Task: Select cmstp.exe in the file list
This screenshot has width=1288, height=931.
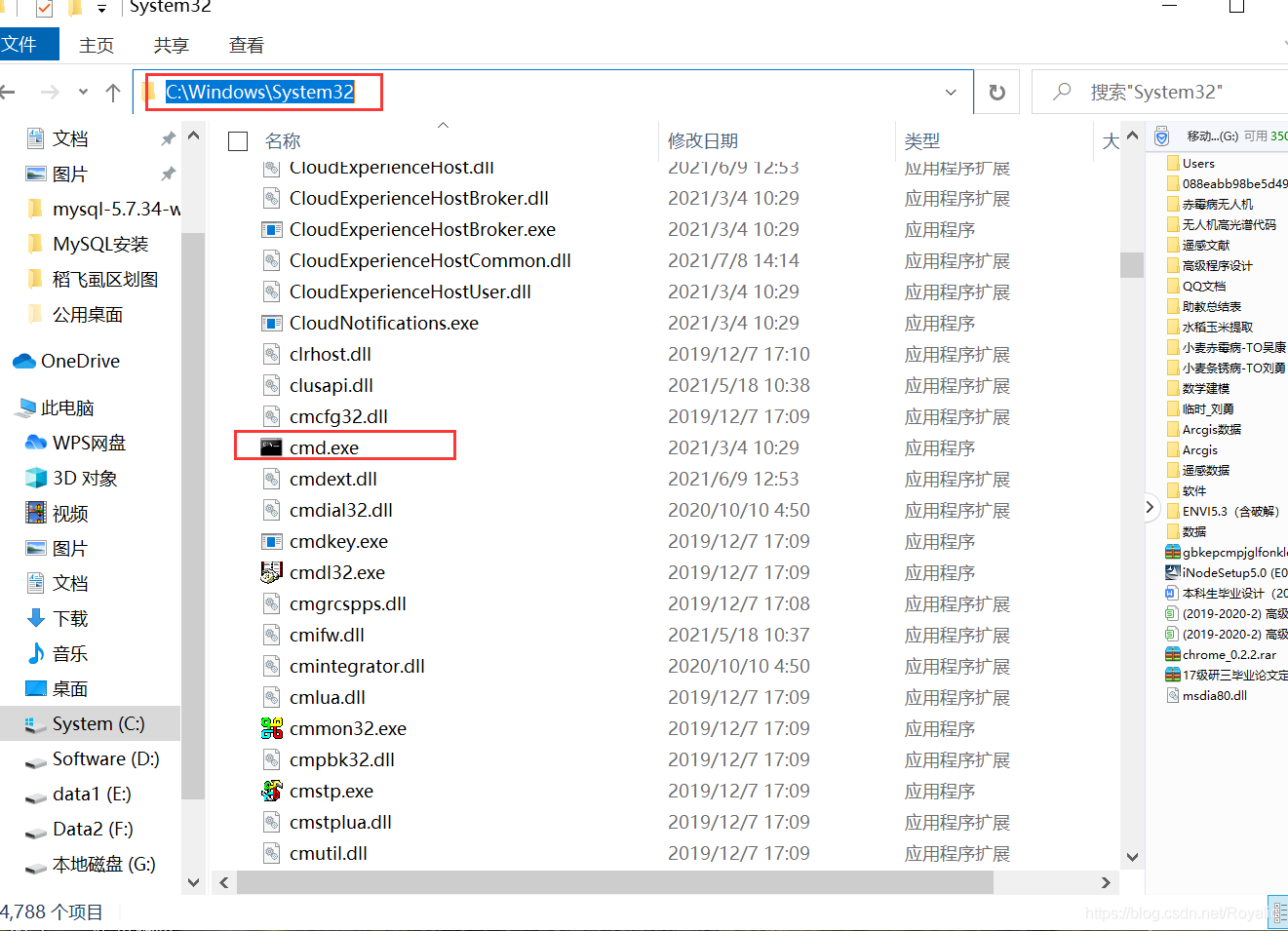Action: click(x=330, y=791)
